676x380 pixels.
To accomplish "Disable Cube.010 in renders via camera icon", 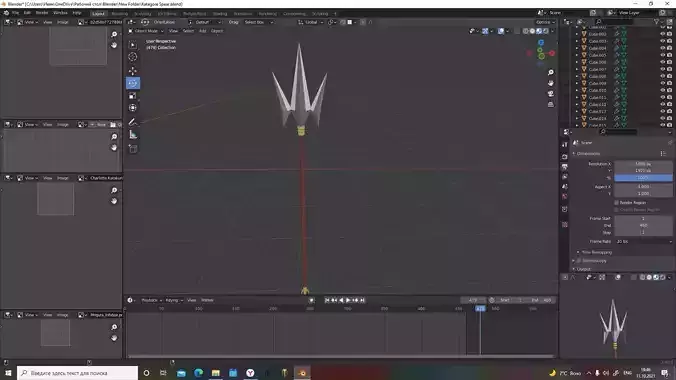I will tap(669, 90).
